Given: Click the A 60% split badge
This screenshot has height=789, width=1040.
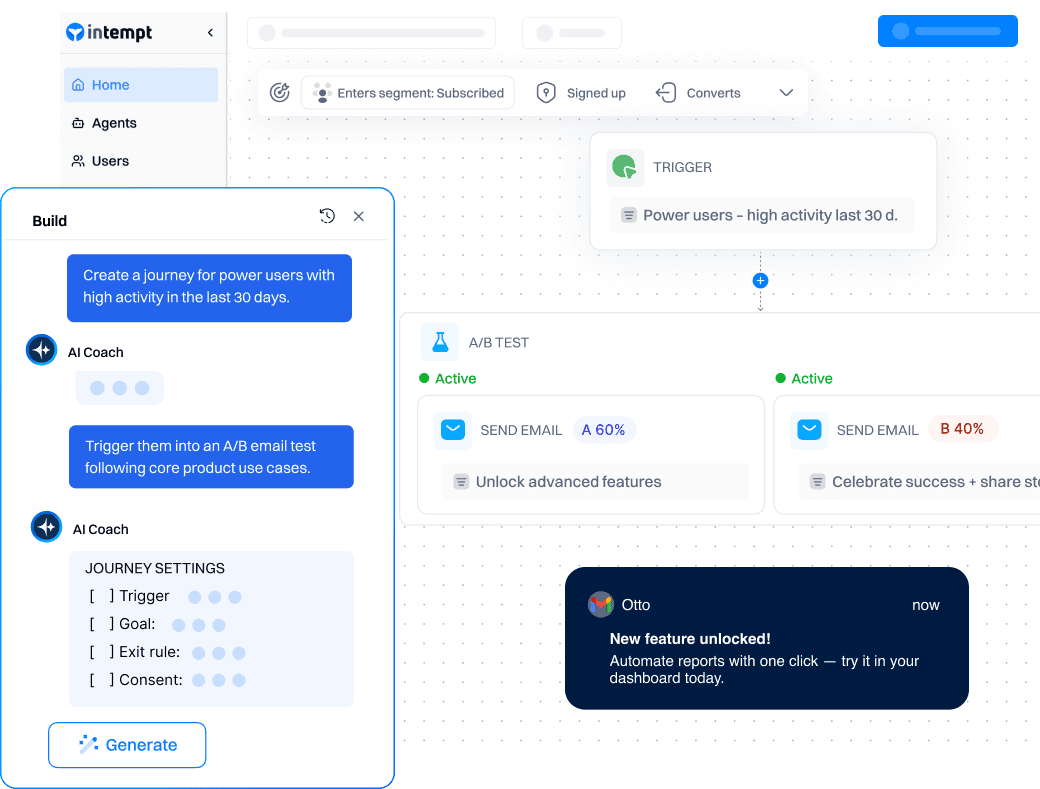Looking at the screenshot, I should [604, 430].
